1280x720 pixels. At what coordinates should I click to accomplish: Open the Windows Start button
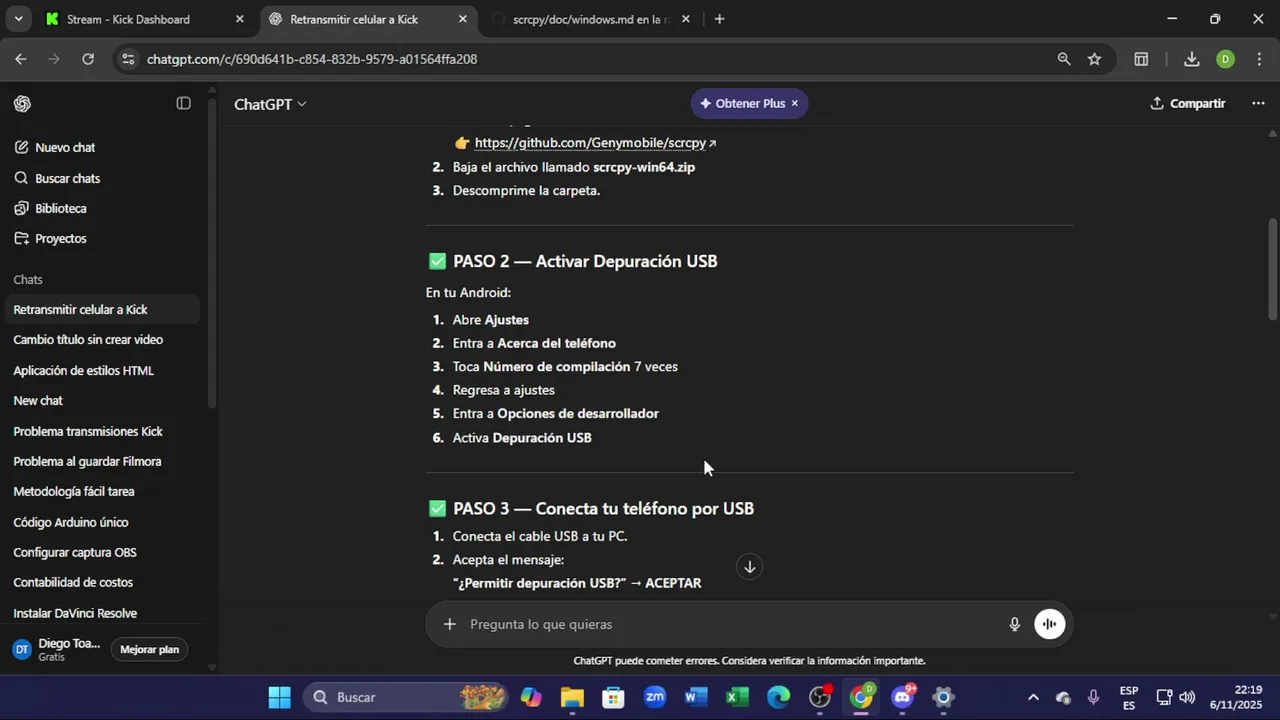[279, 697]
